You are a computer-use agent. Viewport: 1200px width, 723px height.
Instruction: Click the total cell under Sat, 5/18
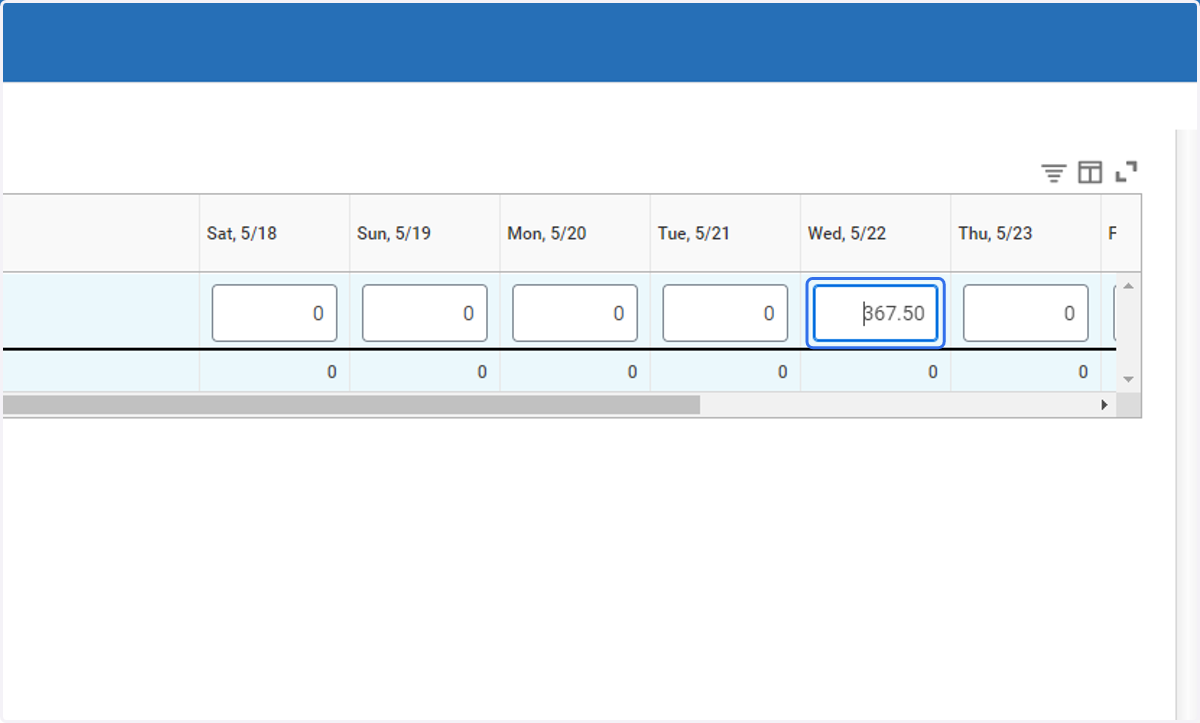point(274,372)
